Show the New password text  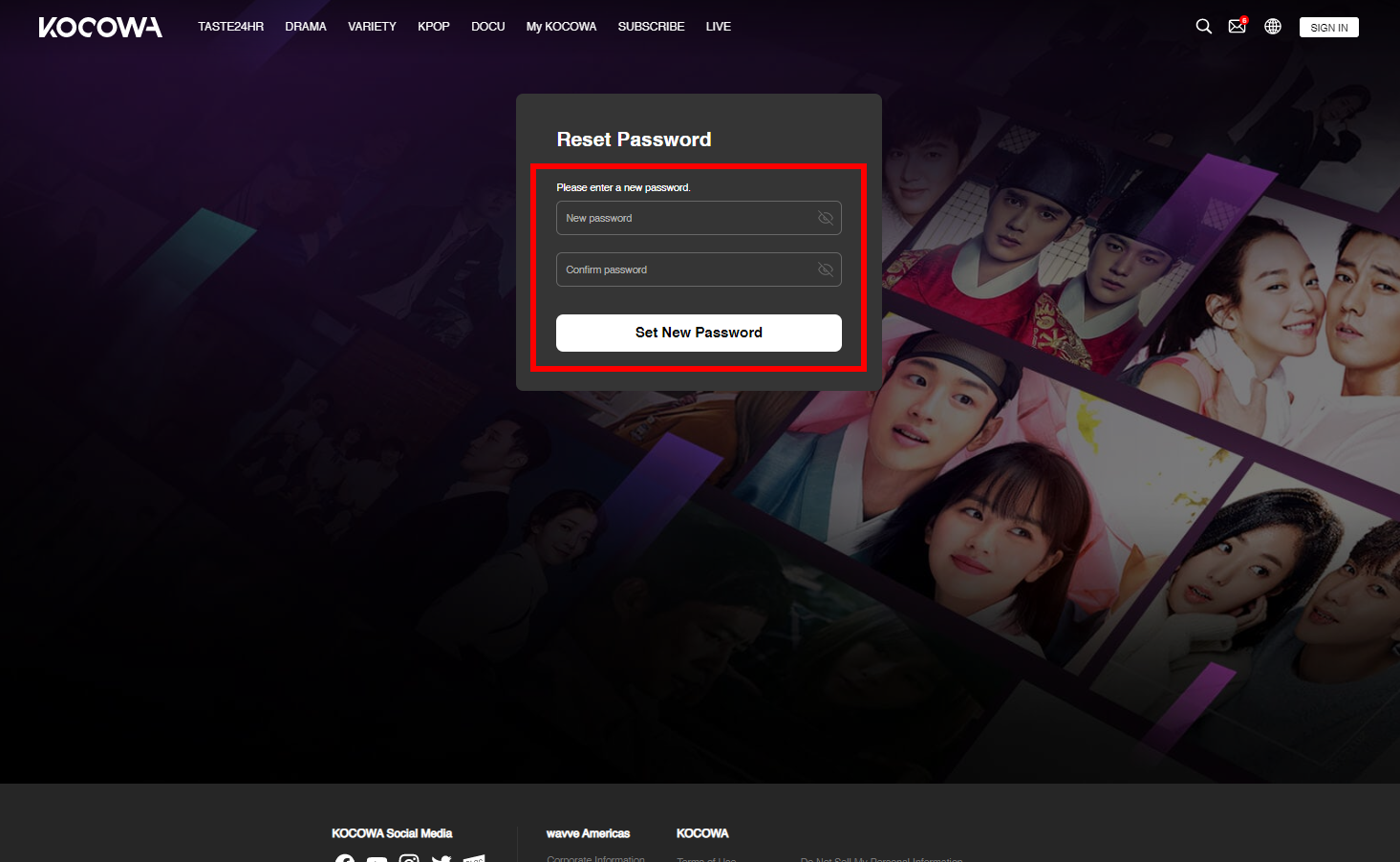click(826, 218)
